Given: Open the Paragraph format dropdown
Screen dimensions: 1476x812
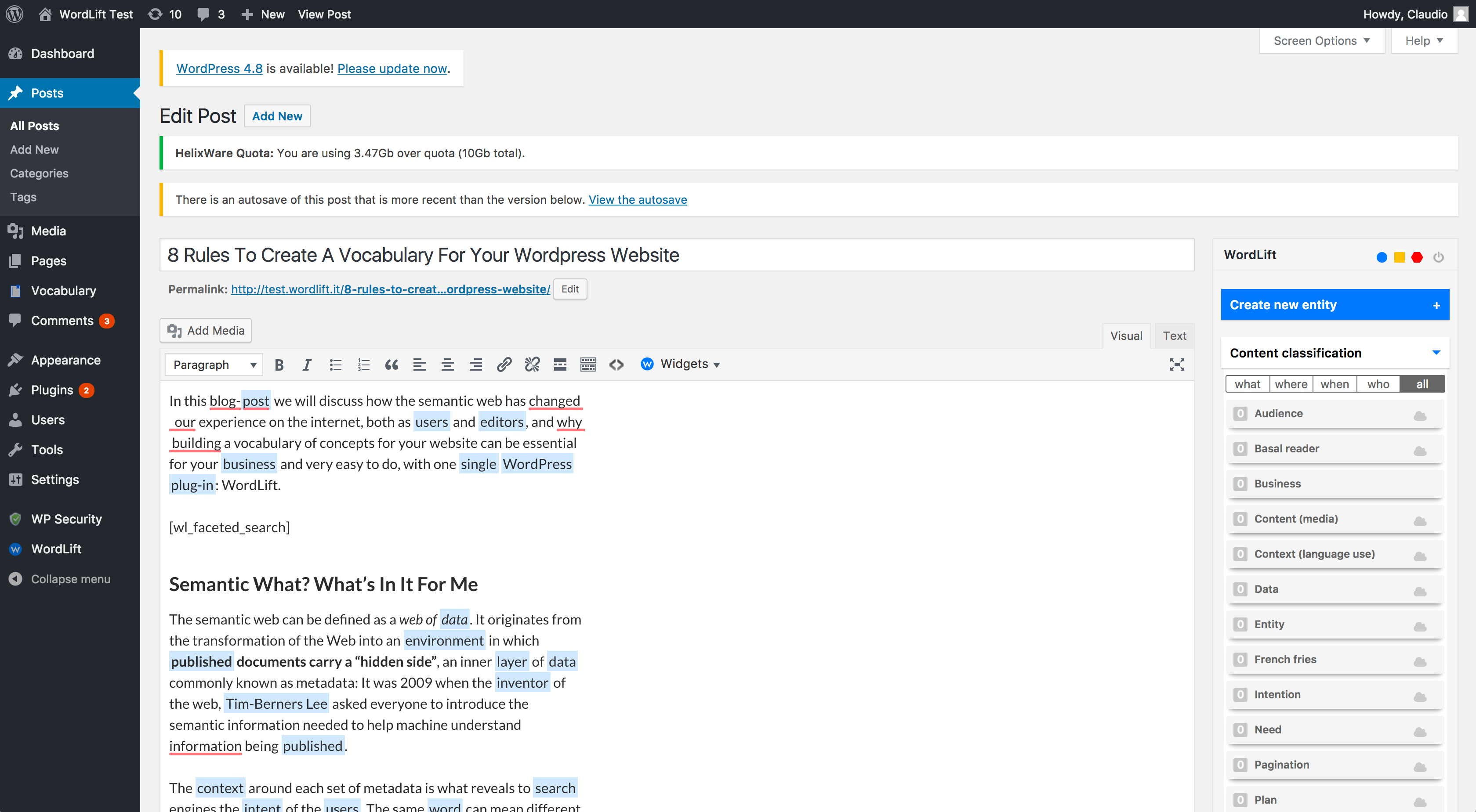Looking at the screenshot, I should (x=213, y=364).
